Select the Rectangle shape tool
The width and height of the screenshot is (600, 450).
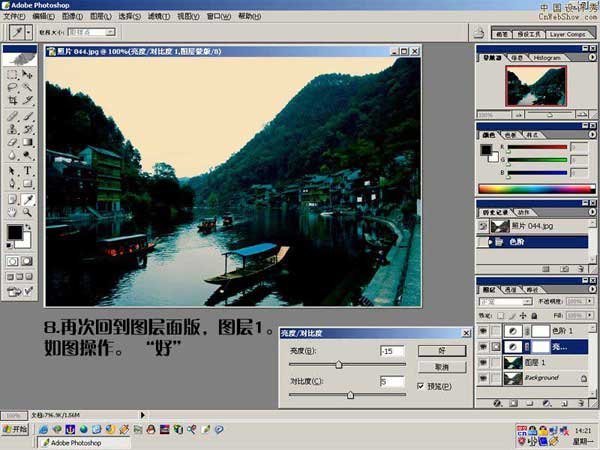(x=27, y=184)
